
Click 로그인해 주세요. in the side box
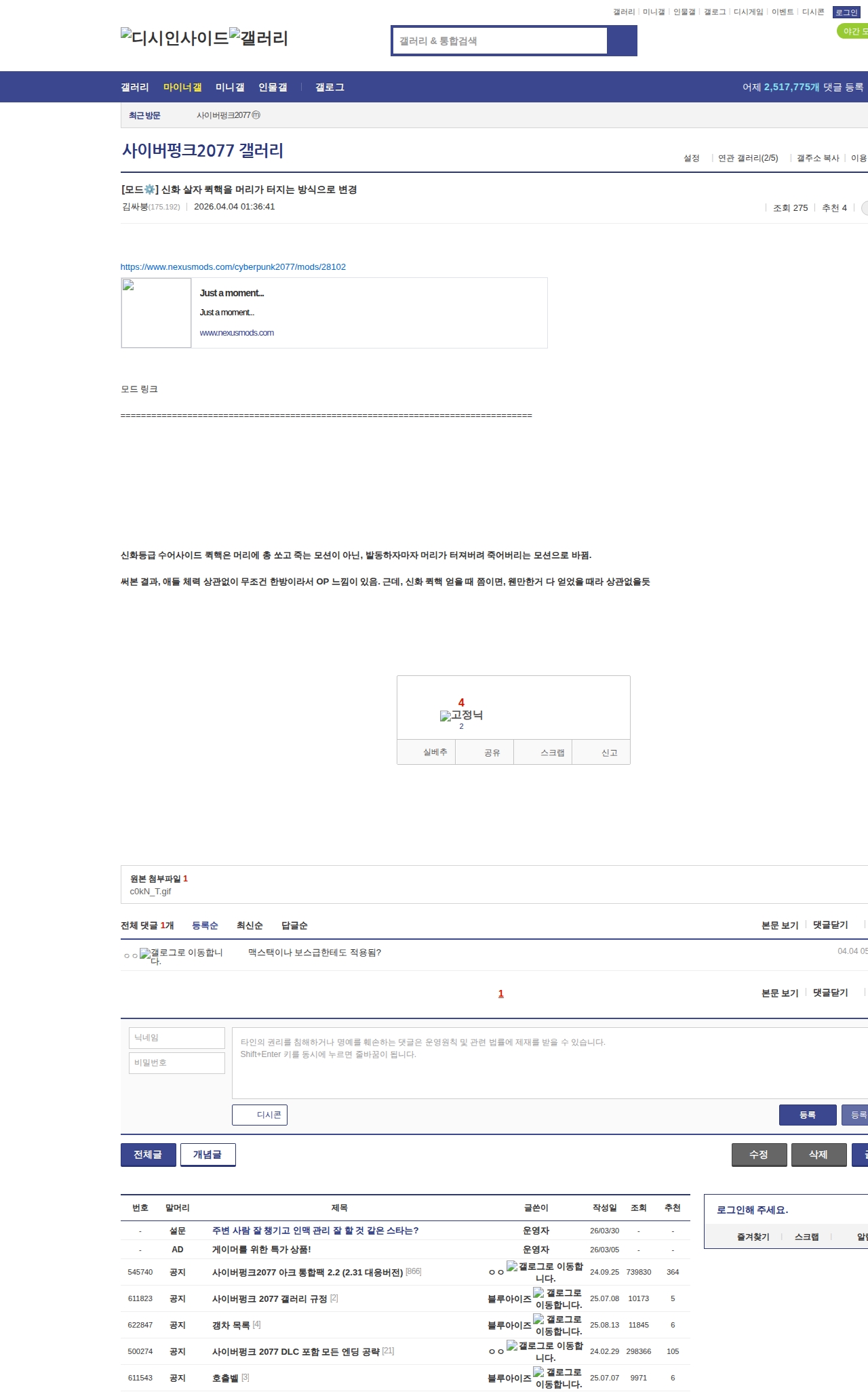point(752,1210)
